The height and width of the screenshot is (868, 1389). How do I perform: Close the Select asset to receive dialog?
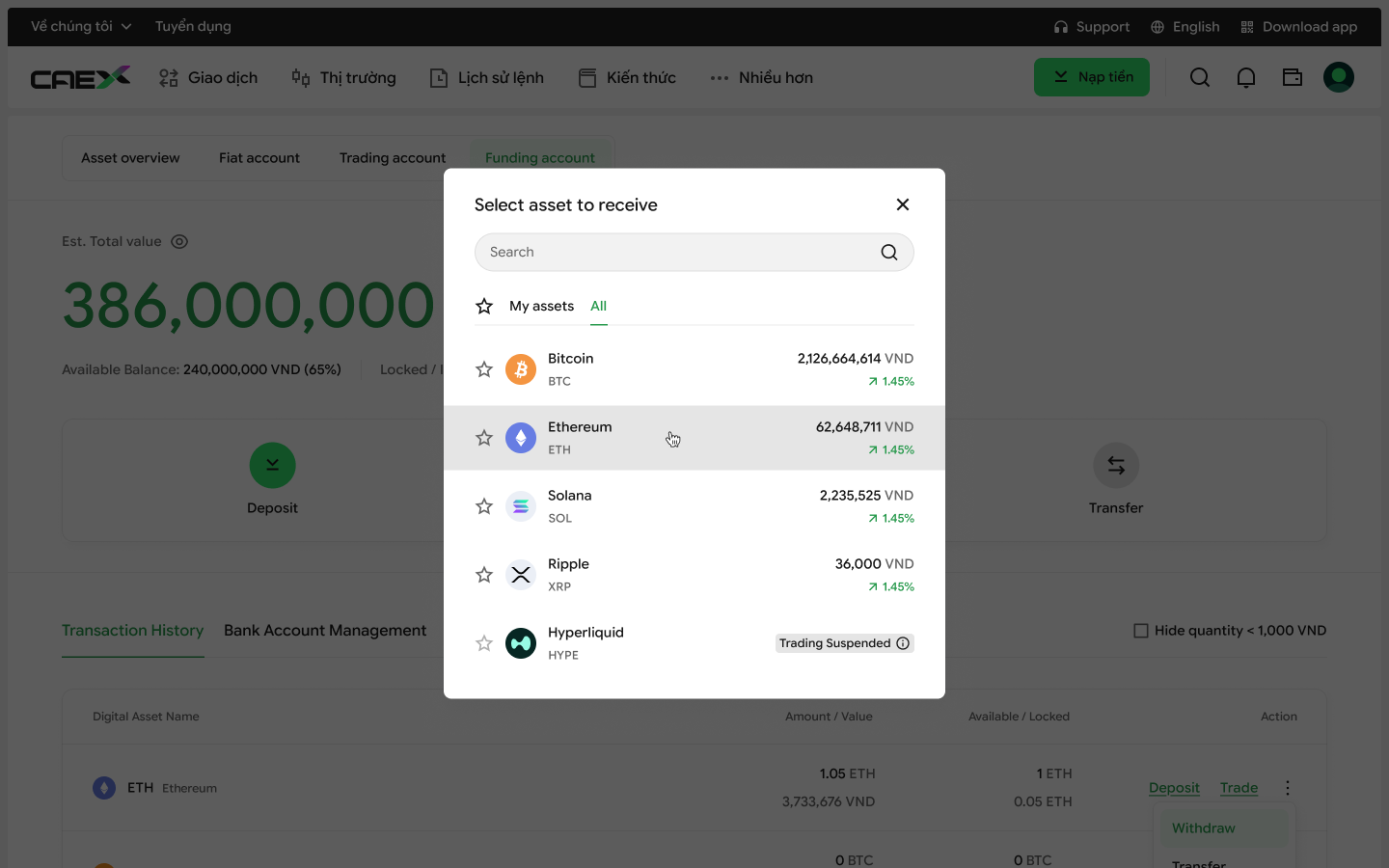(x=903, y=204)
